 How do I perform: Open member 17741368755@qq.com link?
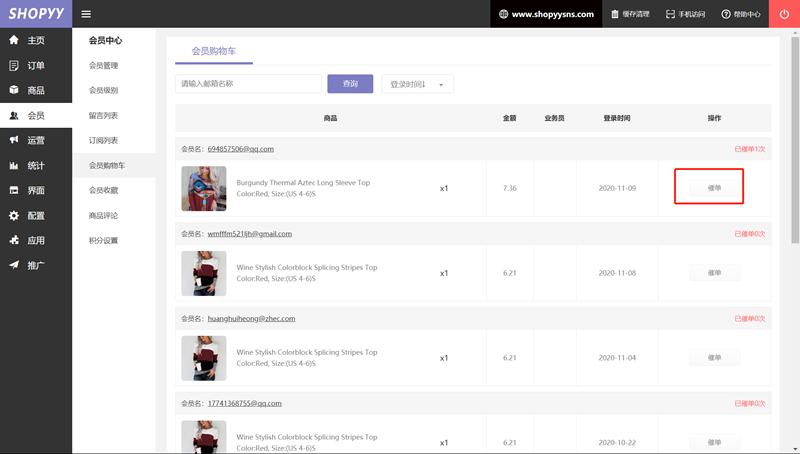pyautogui.click(x=244, y=403)
